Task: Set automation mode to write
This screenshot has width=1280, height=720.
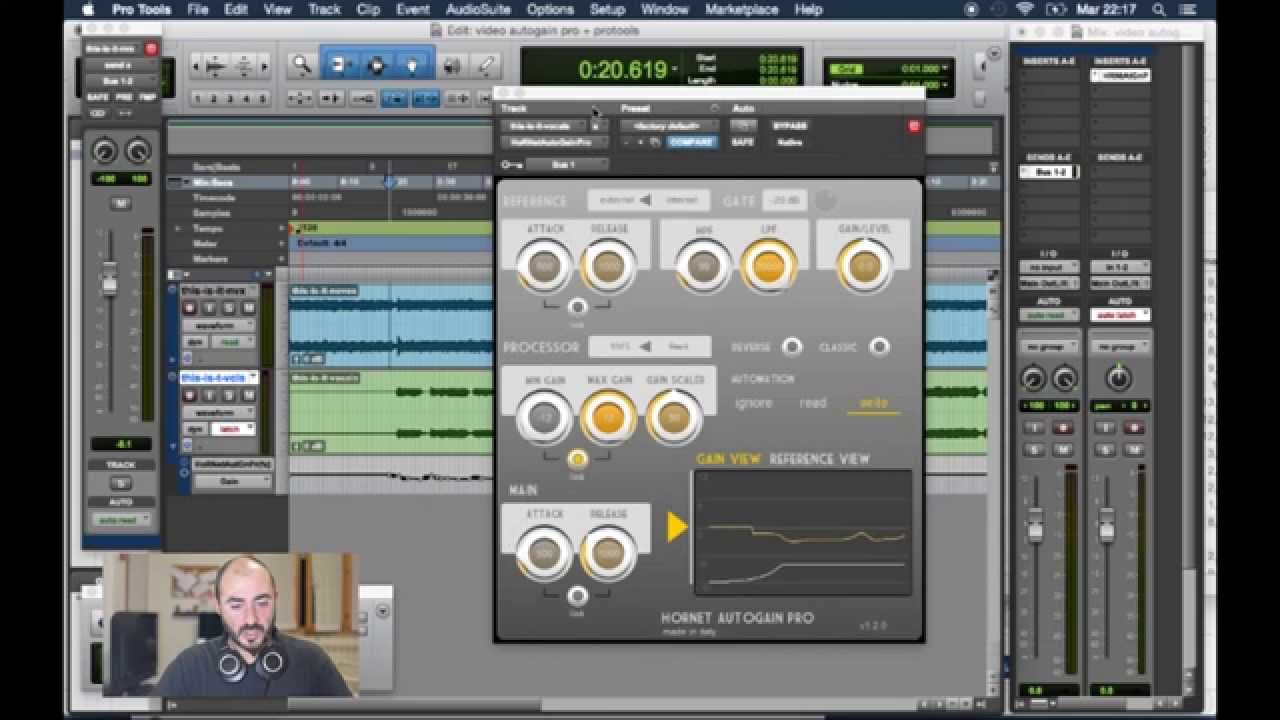Action: pos(873,403)
